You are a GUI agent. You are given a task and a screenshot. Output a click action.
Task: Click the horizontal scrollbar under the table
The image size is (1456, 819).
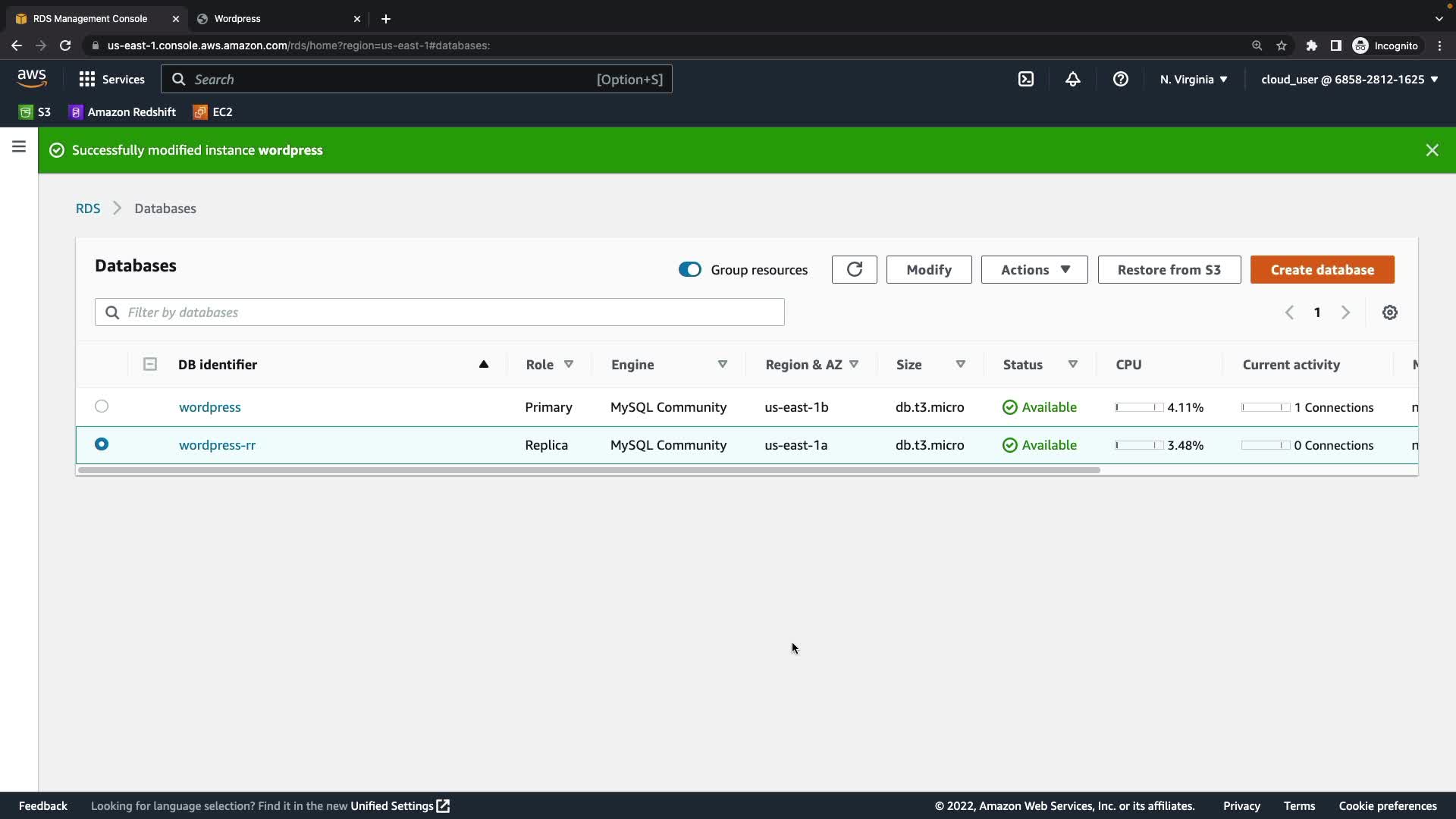pos(588,470)
